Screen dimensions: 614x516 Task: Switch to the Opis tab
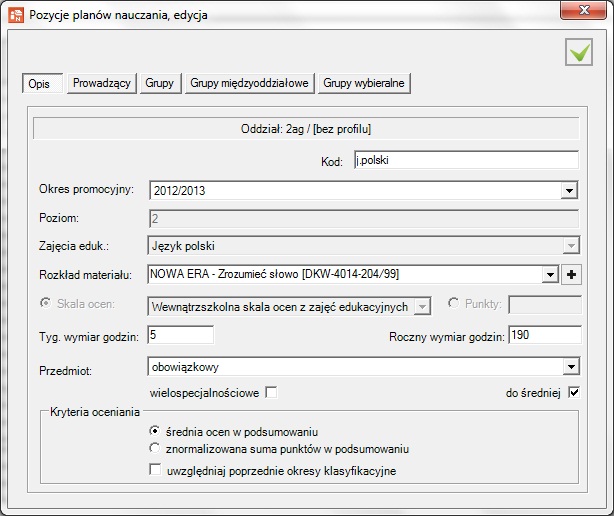[x=42, y=83]
